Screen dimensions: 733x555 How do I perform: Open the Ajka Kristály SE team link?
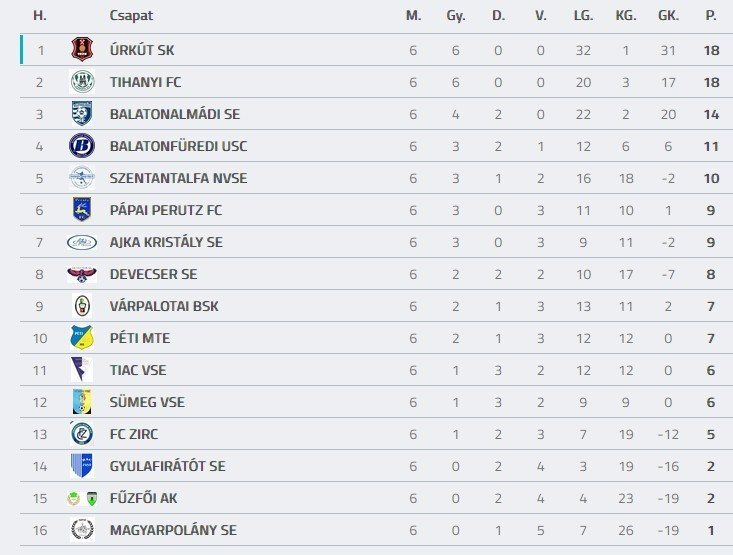click(x=166, y=242)
